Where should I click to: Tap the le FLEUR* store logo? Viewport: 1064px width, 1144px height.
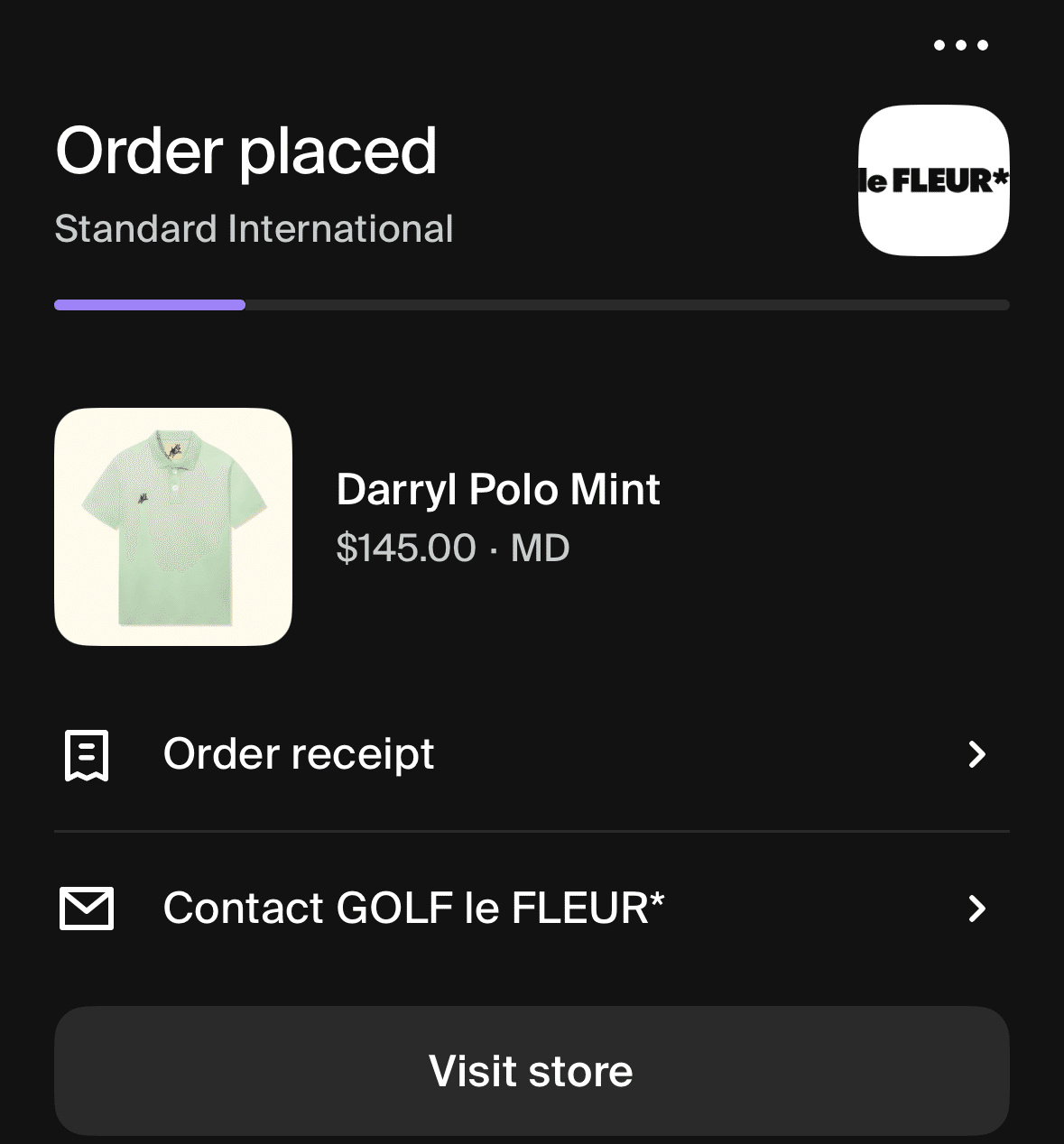(933, 180)
